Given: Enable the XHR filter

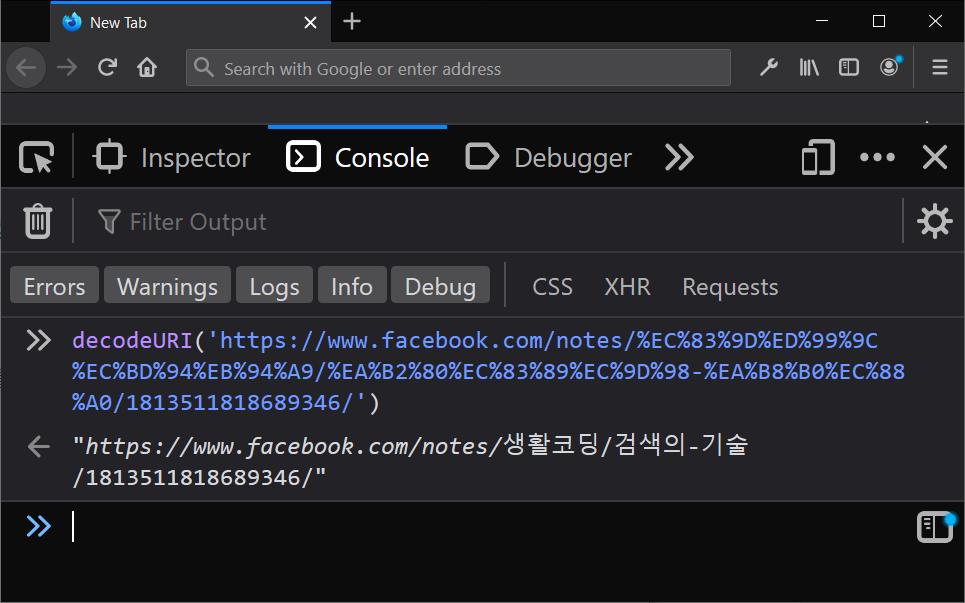Looking at the screenshot, I should [x=627, y=287].
